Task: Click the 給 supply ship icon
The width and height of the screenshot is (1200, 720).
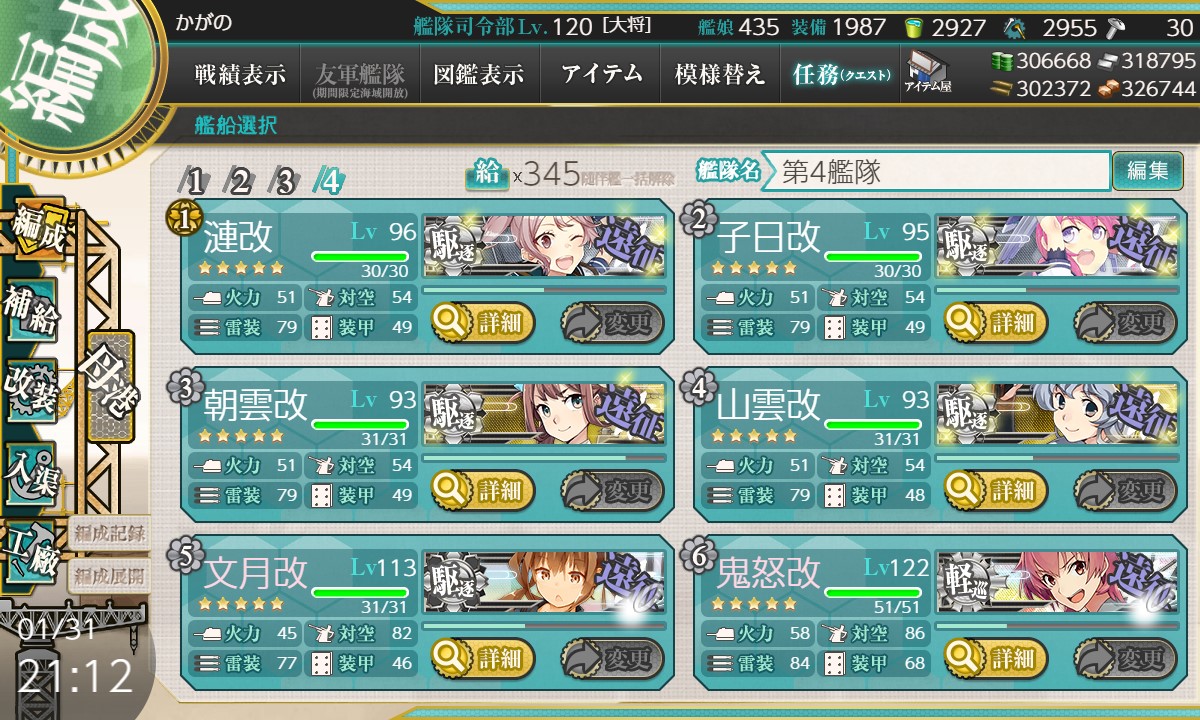Action: pos(487,175)
